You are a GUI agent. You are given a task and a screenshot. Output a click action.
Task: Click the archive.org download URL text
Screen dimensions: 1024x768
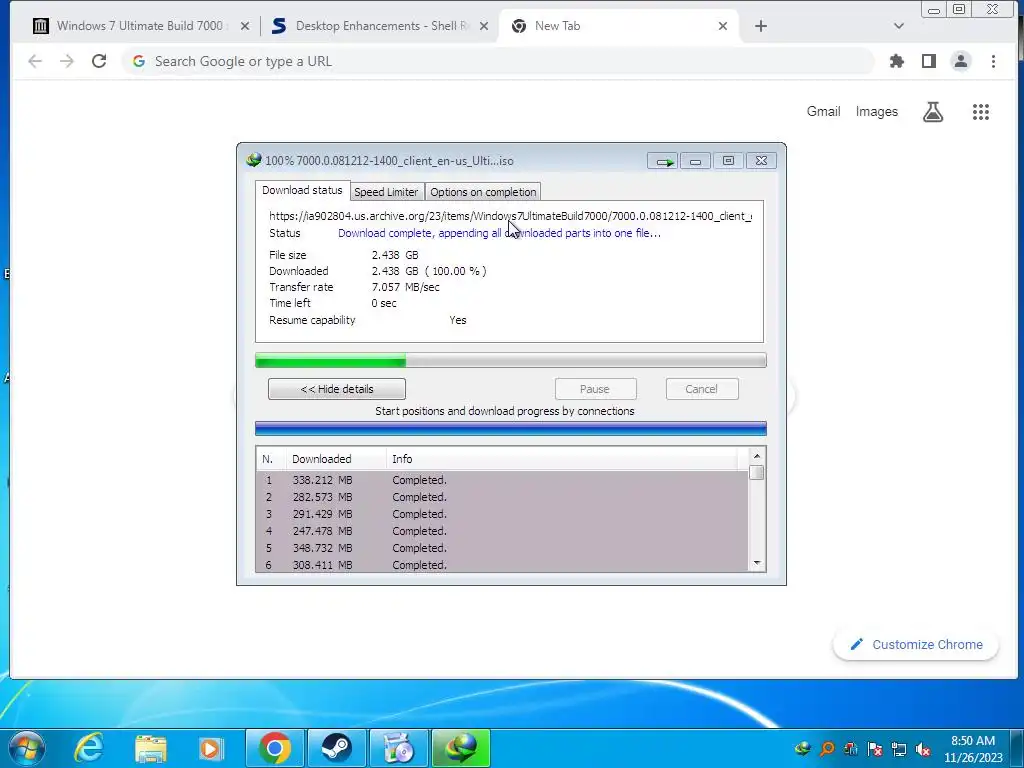pyautogui.click(x=510, y=216)
